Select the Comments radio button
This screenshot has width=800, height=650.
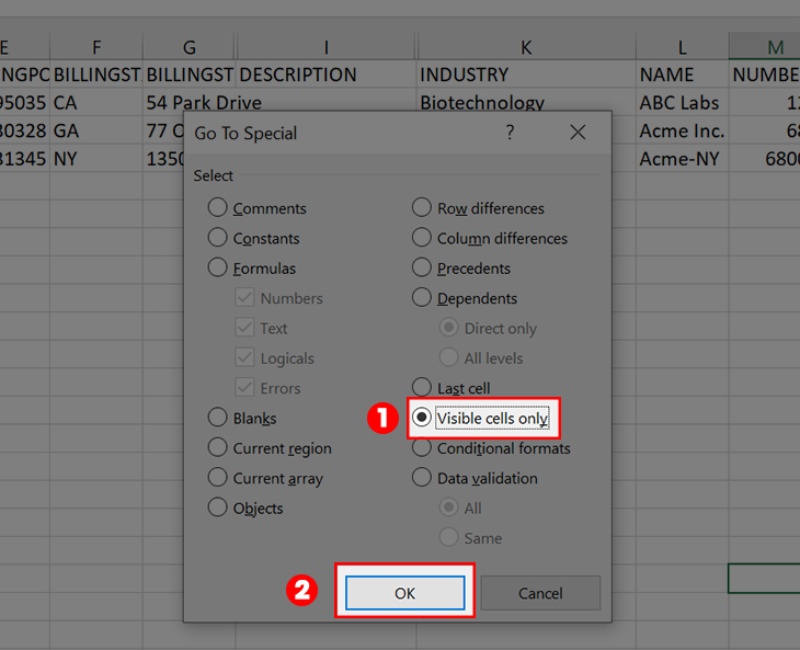click(218, 208)
